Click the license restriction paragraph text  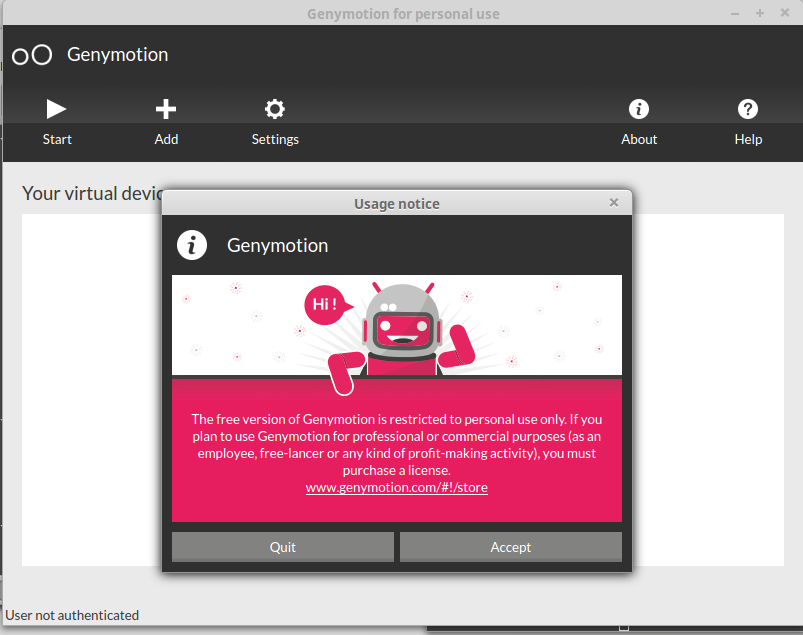pos(396,444)
